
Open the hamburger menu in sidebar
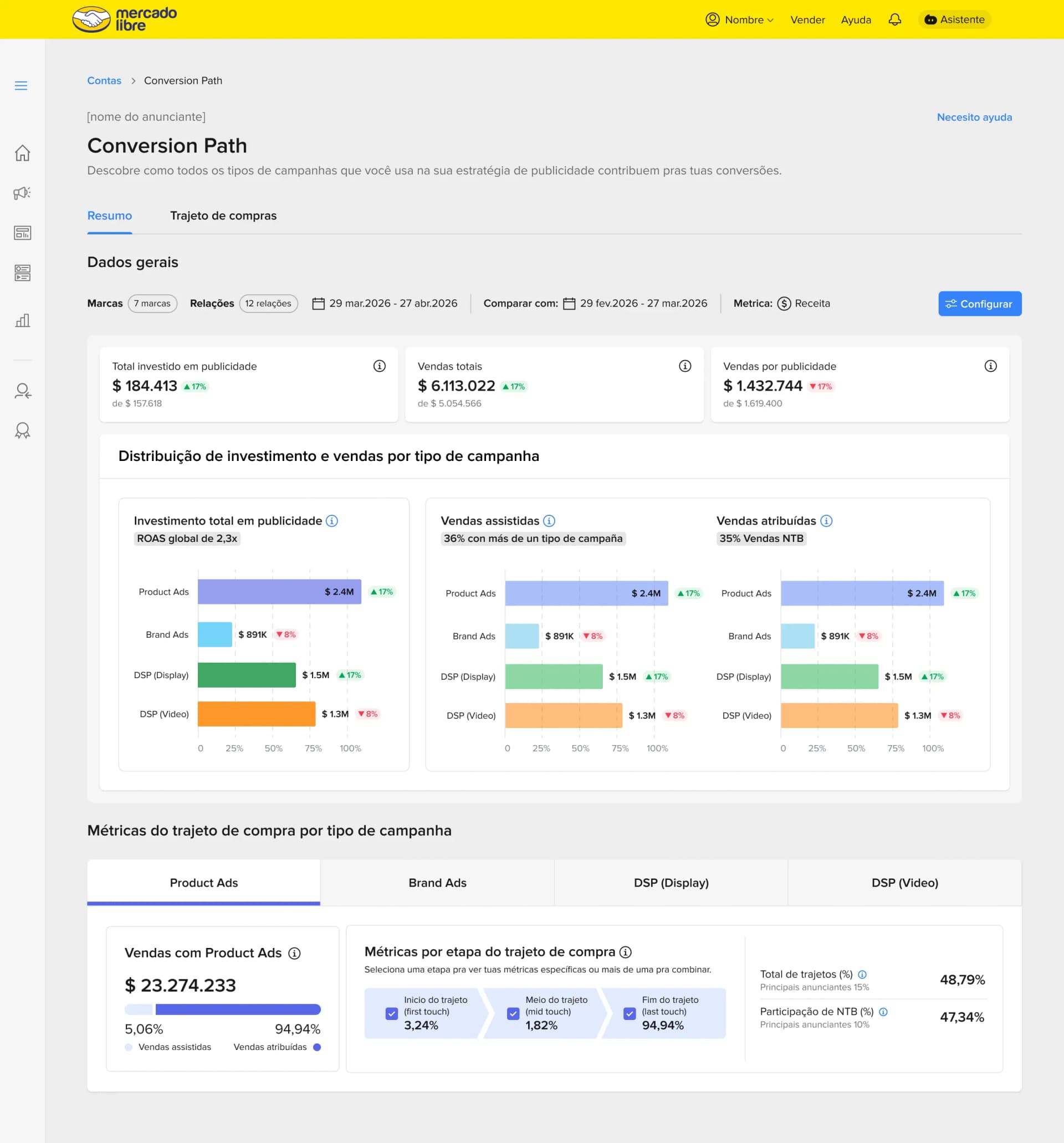point(21,86)
